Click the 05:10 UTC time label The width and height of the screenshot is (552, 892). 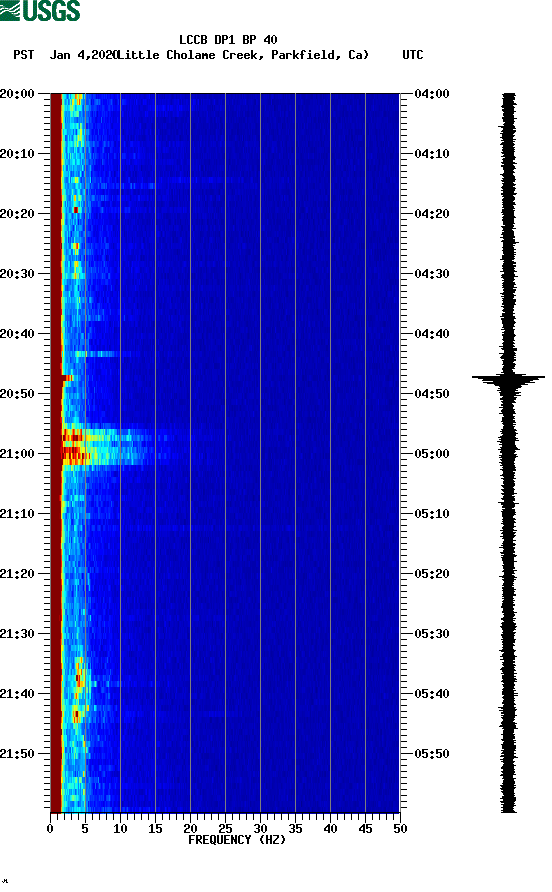(x=432, y=514)
